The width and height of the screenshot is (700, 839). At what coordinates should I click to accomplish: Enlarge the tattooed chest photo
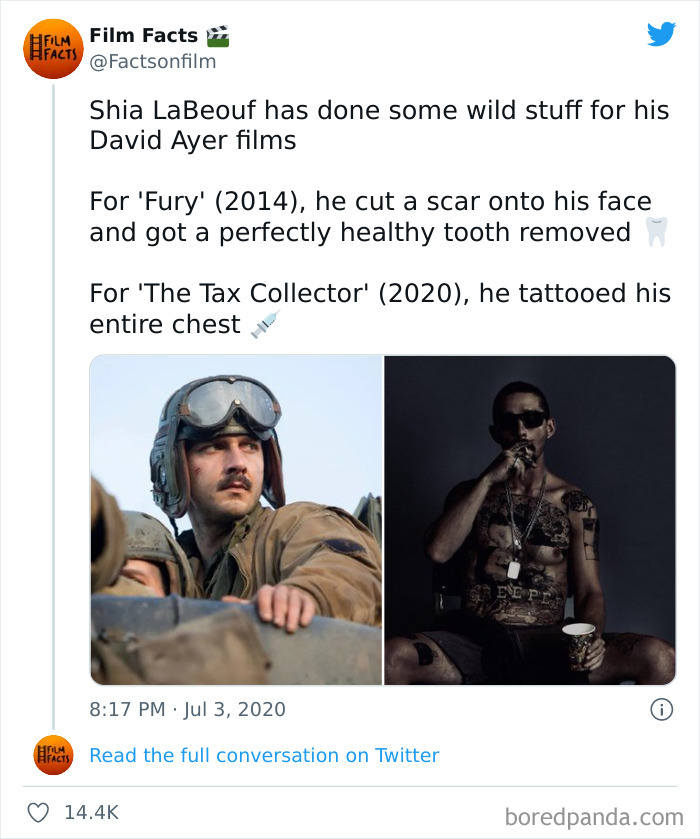pyautogui.click(x=529, y=520)
